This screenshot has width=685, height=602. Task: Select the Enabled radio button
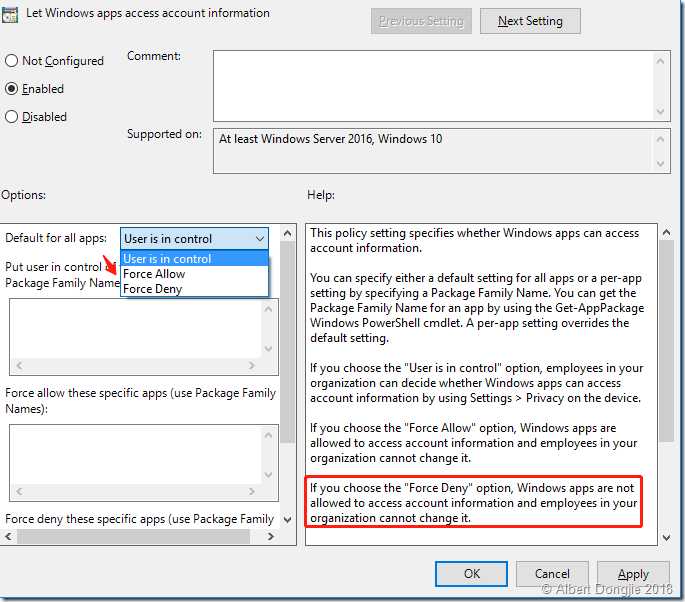11,89
